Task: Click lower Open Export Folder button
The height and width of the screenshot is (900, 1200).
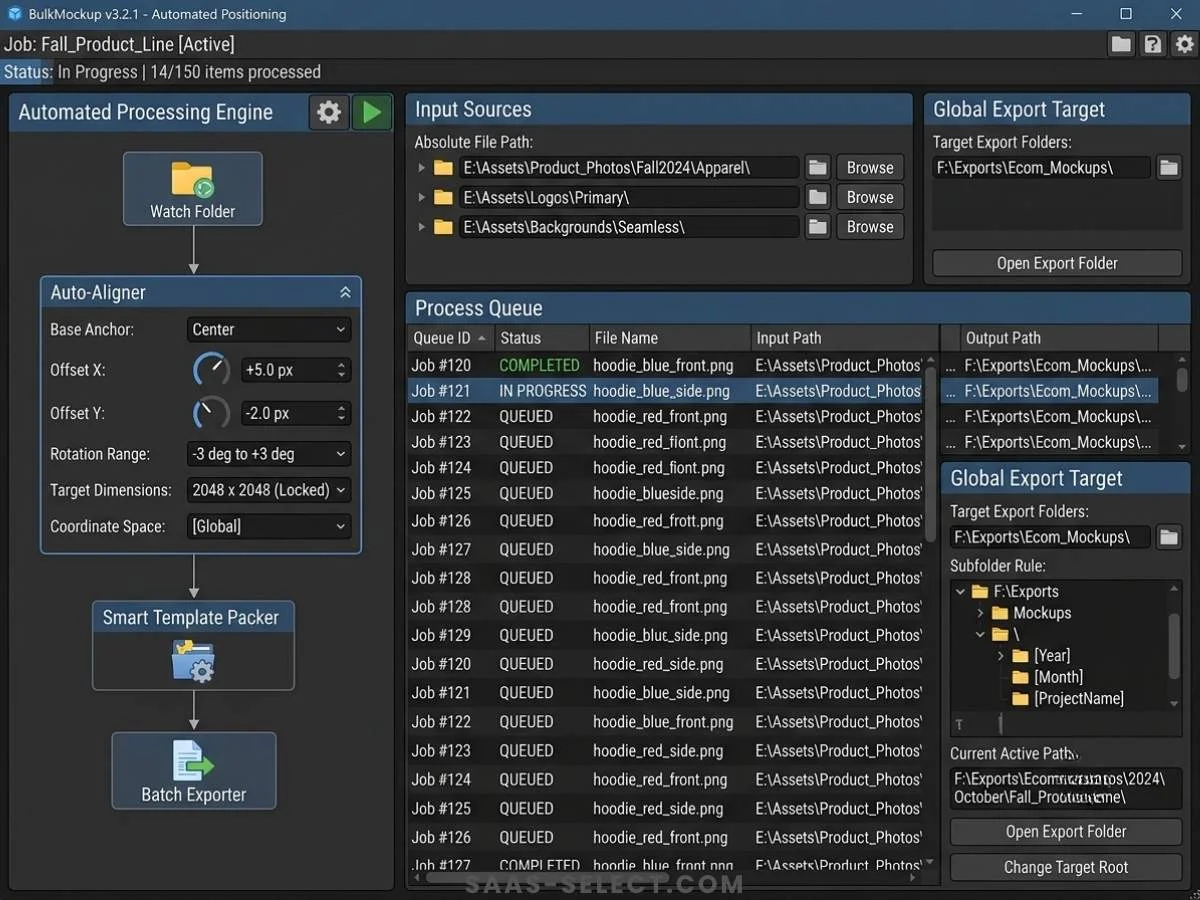Action: (1066, 832)
